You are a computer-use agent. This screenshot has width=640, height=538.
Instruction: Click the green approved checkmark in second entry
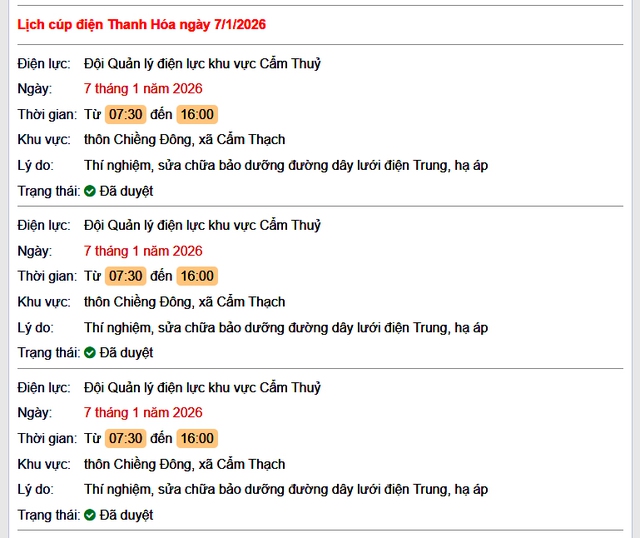90,353
